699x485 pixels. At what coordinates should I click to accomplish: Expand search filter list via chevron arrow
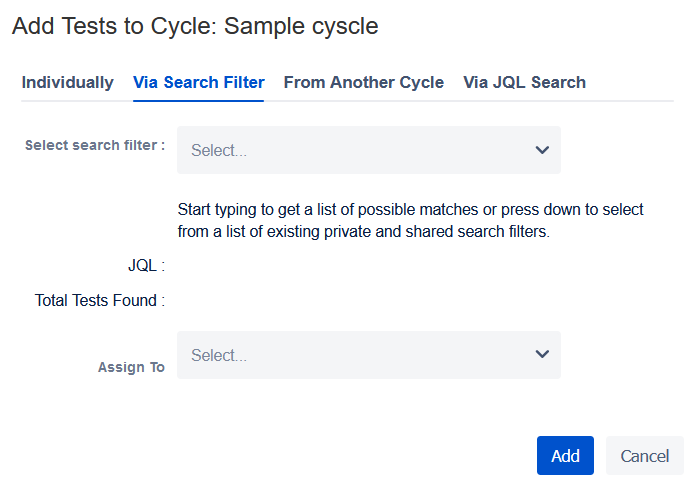point(542,150)
